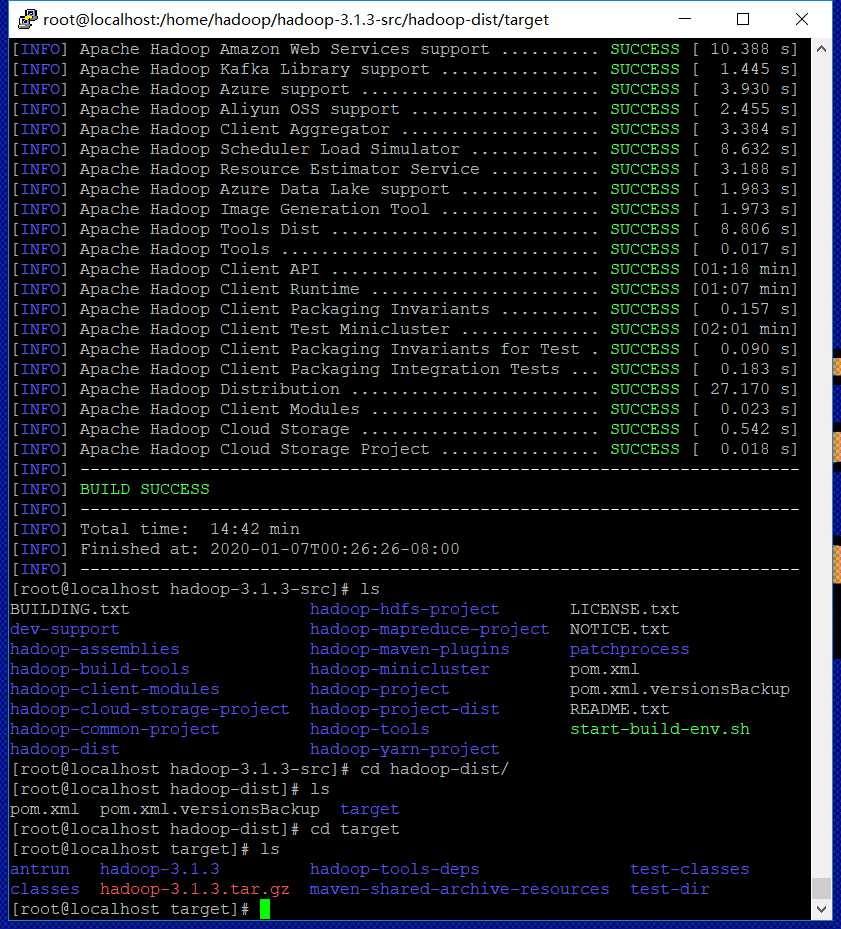
Task: Click dev-support directory name
Action: 65,629
